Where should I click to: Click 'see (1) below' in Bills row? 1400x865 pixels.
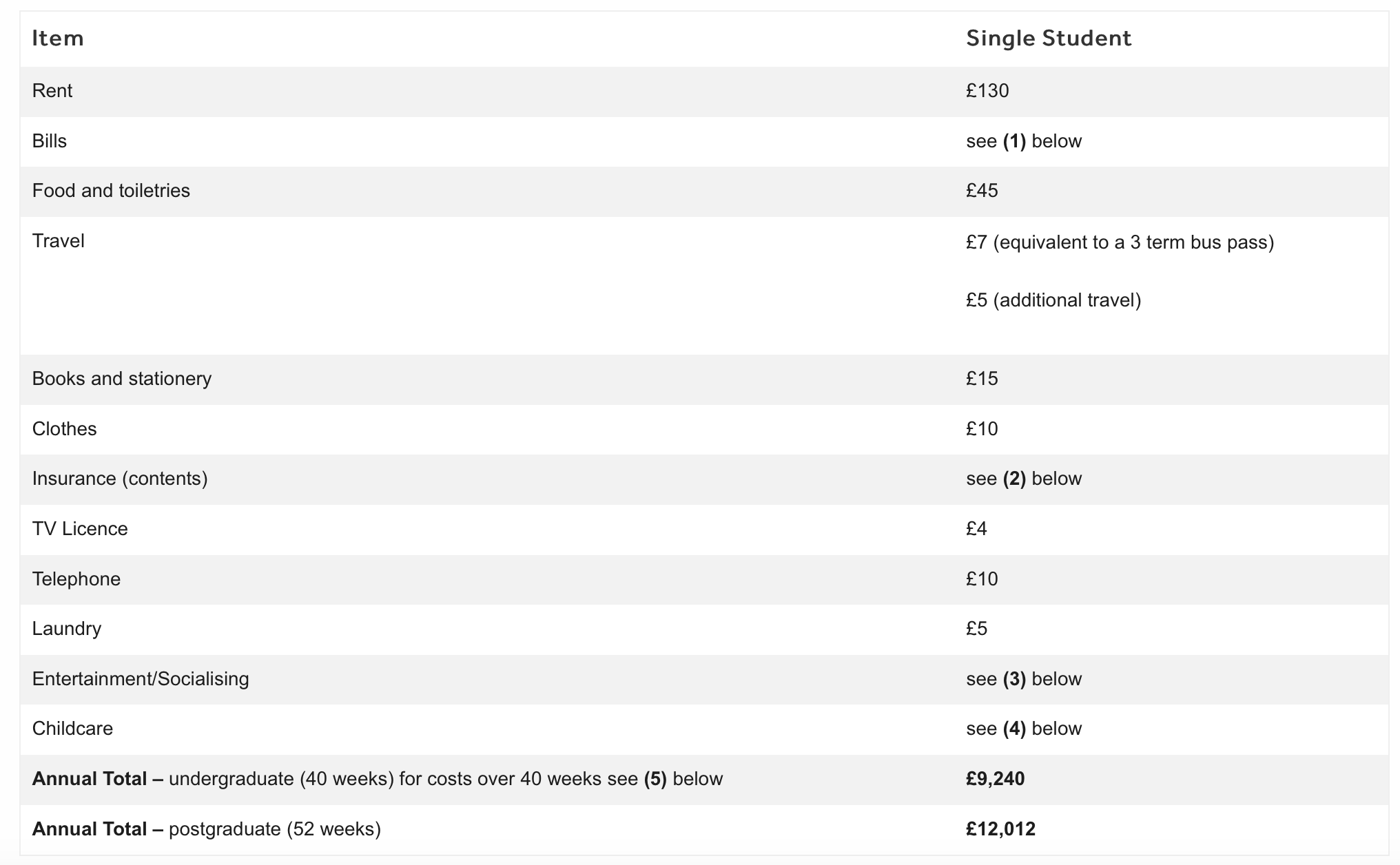point(1023,141)
